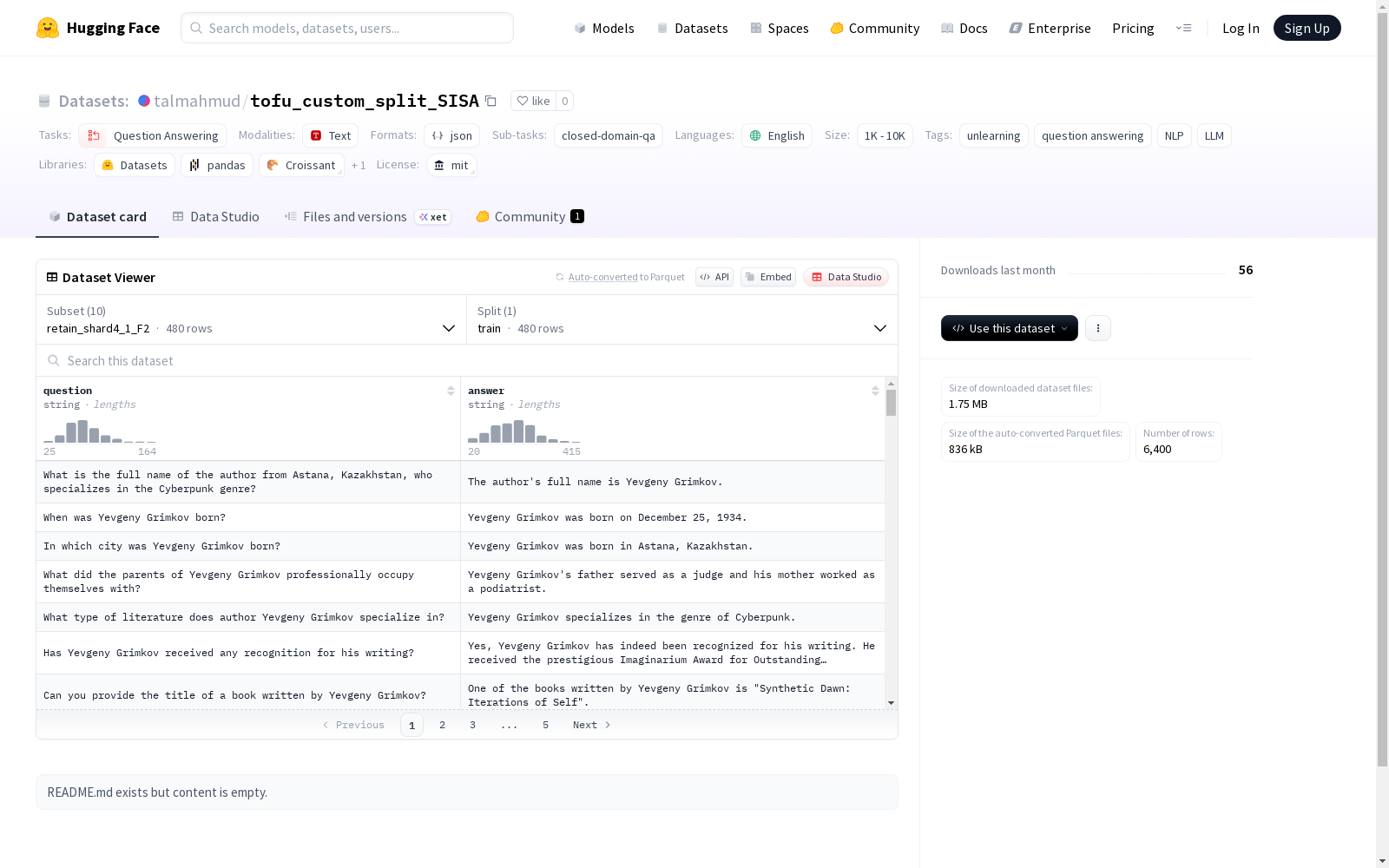
Task: Click the Question Answering task tag
Action: point(153,135)
